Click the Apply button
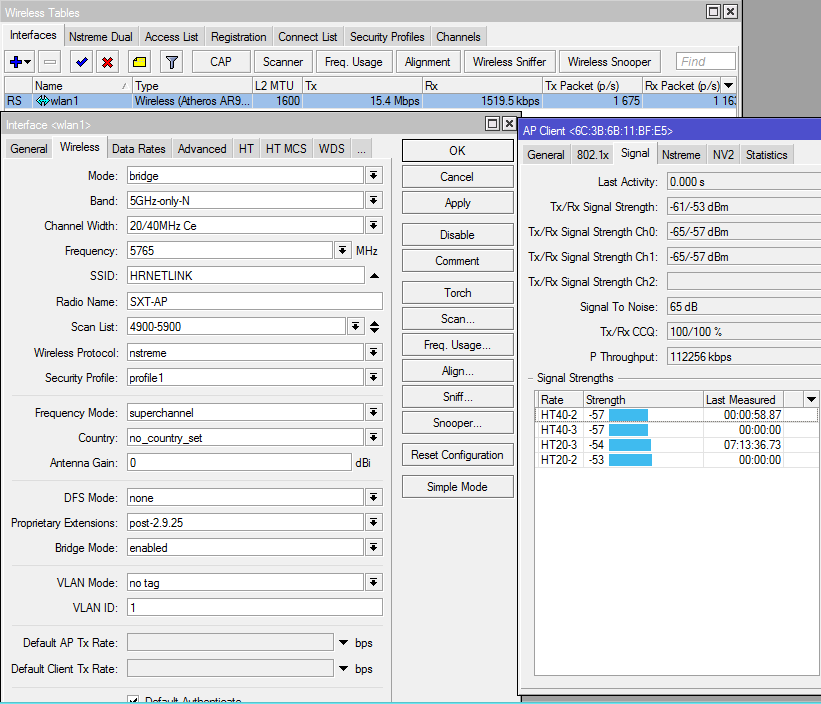This screenshot has width=821, height=704. (x=457, y=203)
